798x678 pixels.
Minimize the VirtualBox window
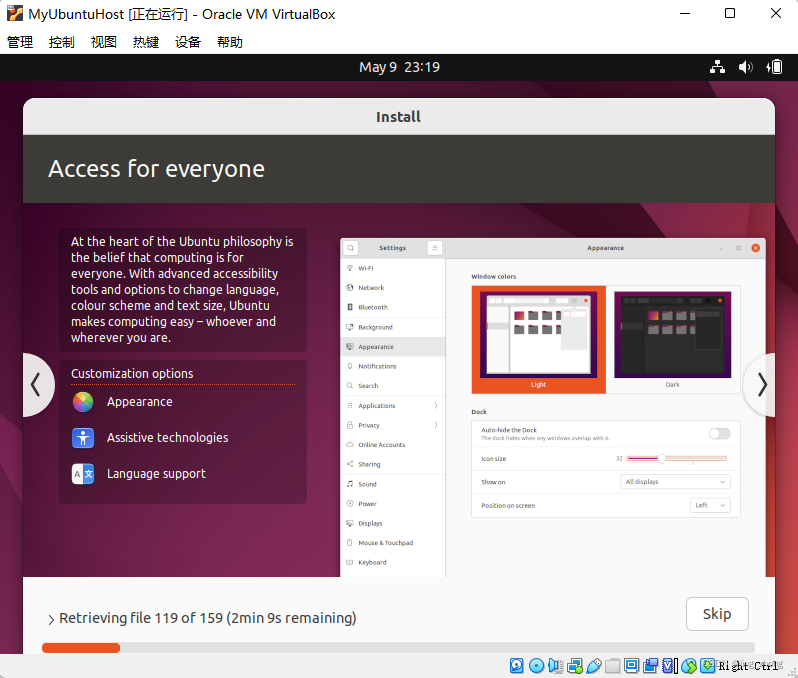pyautogui.click(x=686, y=13)
